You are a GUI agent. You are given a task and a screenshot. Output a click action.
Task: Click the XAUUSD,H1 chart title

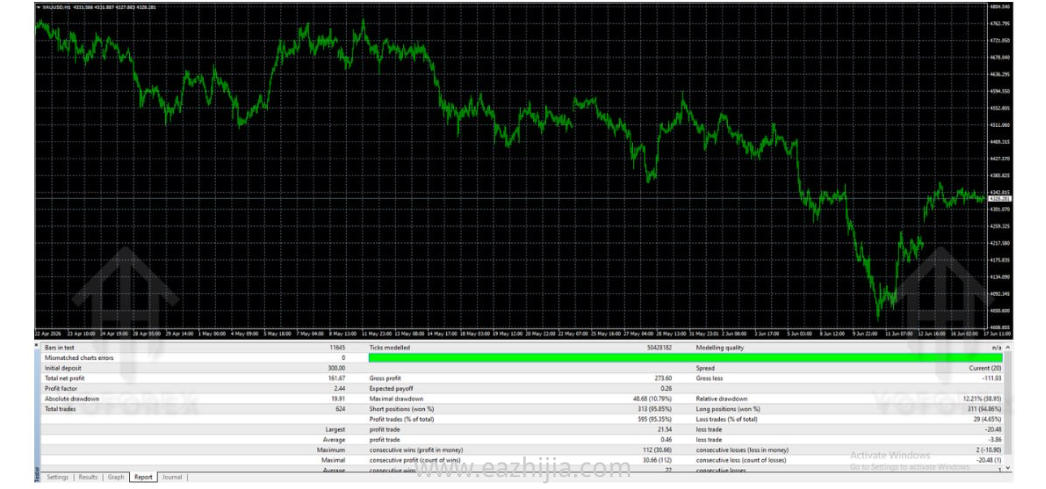pyautogui.click(x=57, y=7)
